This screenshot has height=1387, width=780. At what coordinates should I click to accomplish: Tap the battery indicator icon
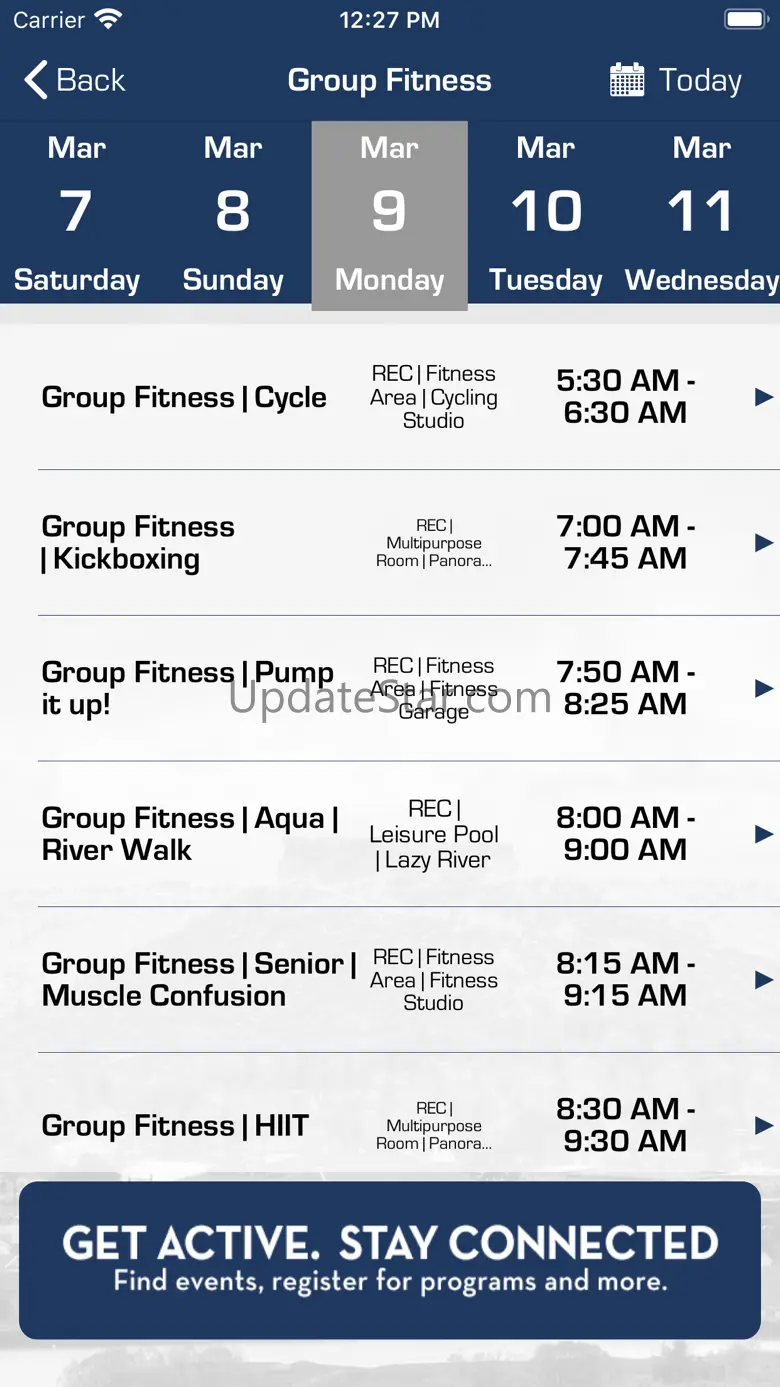(745, 19)
